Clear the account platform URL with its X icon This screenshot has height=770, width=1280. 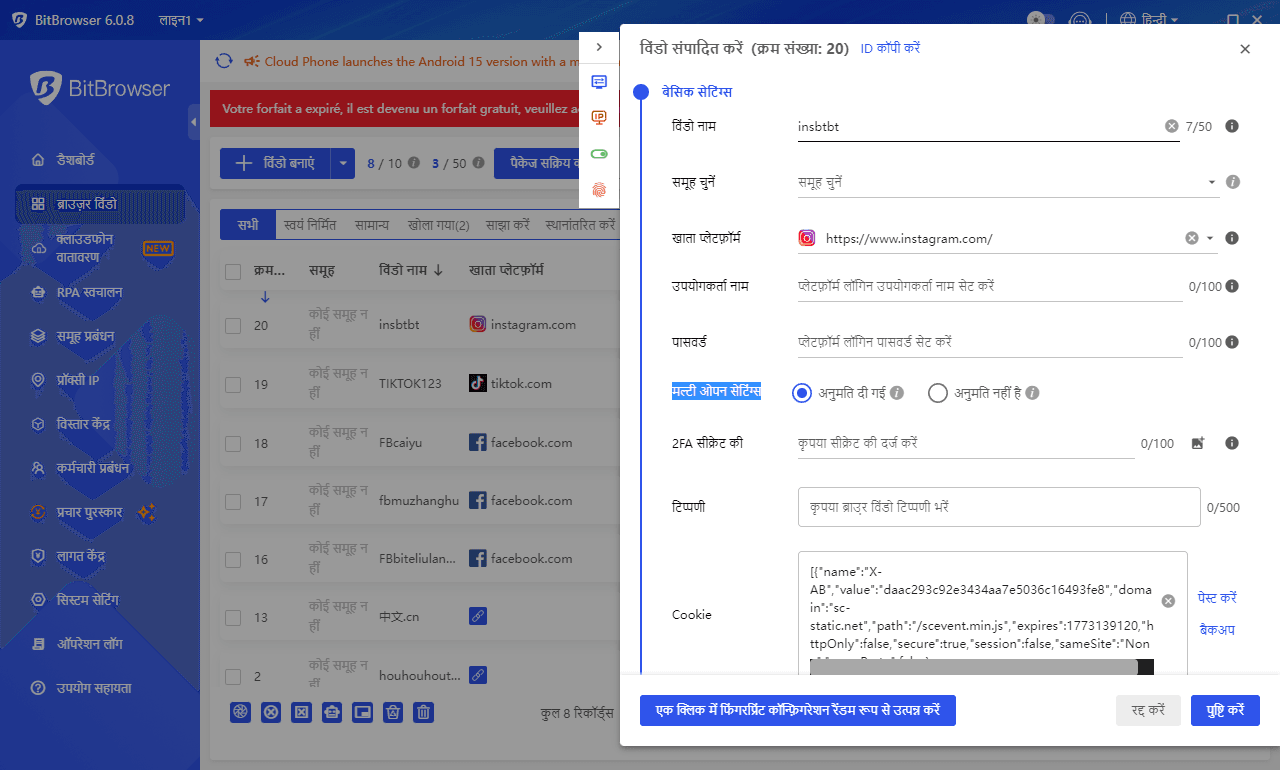tap(1192, 238)
